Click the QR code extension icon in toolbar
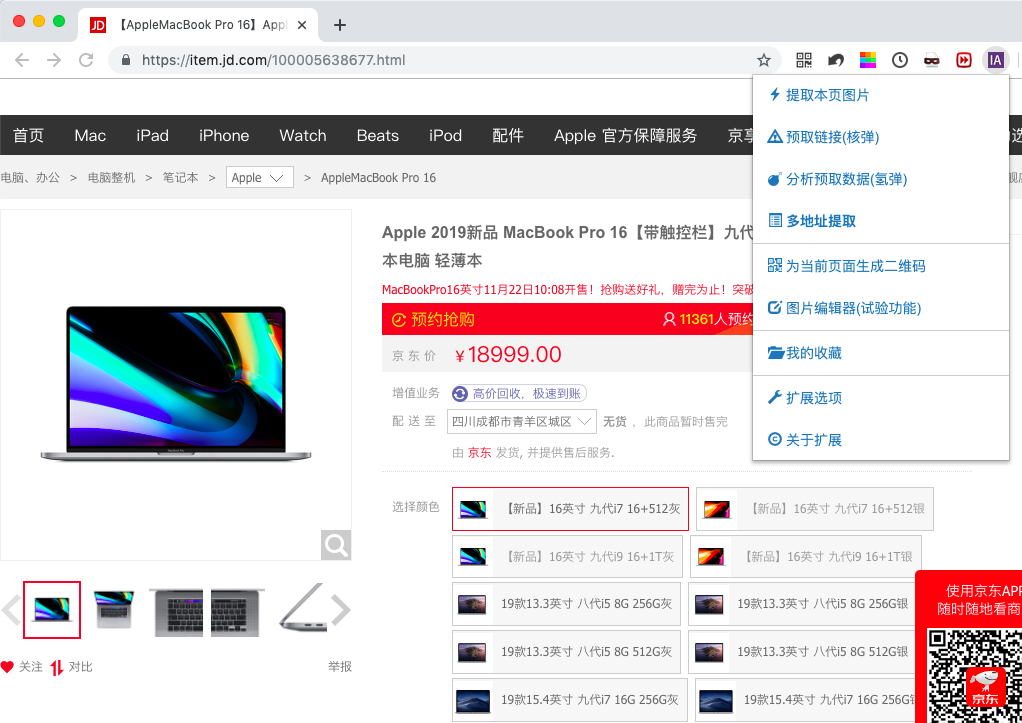1022x723 pixels. click(804, 60)
